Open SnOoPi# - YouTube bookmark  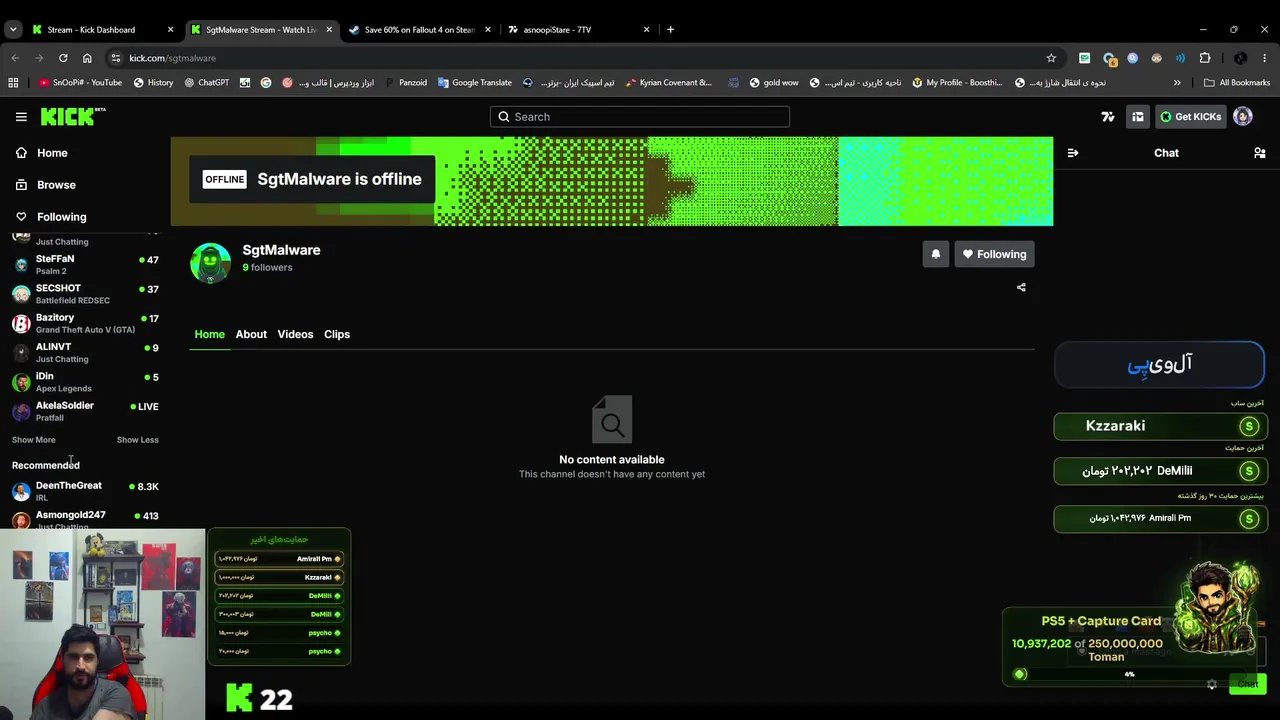[81, 83]
